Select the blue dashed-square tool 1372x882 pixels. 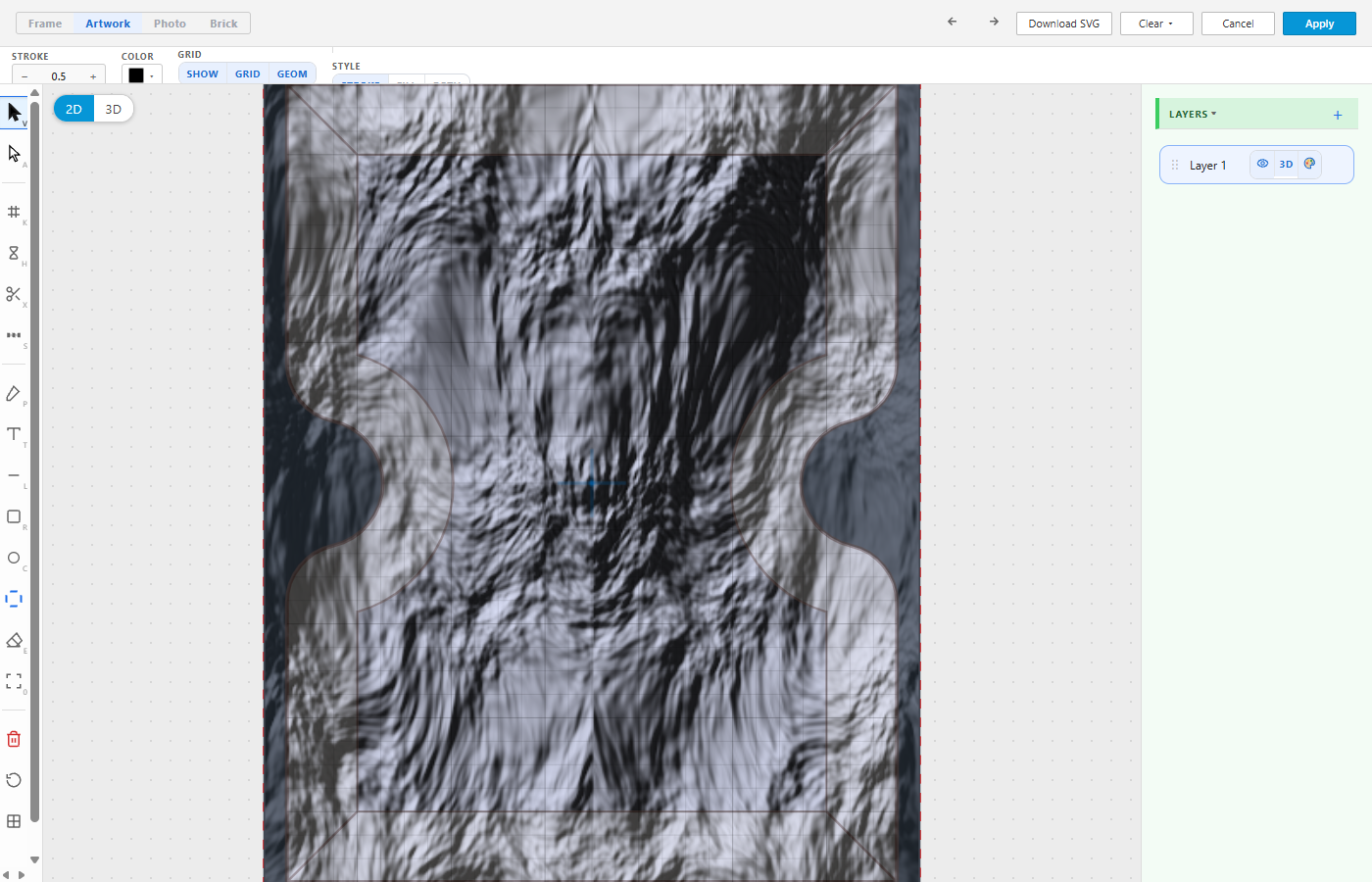[x=14, y=599]
